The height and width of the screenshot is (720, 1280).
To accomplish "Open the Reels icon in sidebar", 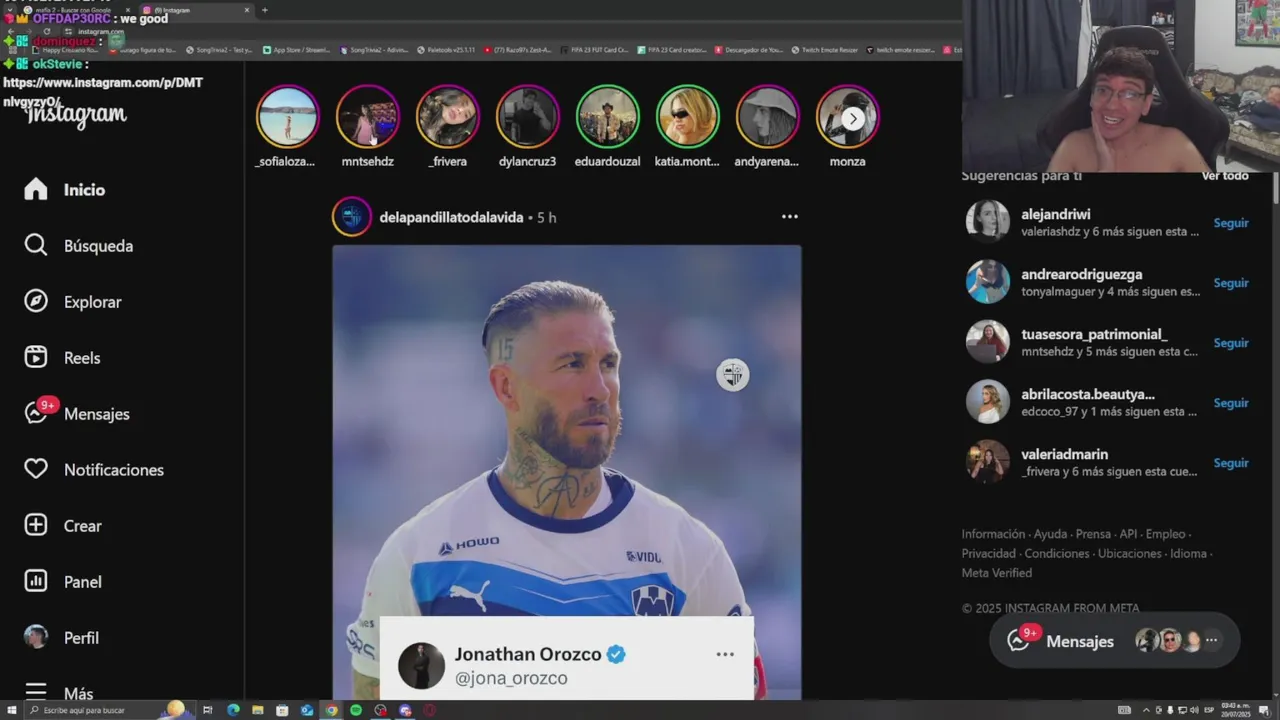I will (36, 357).
